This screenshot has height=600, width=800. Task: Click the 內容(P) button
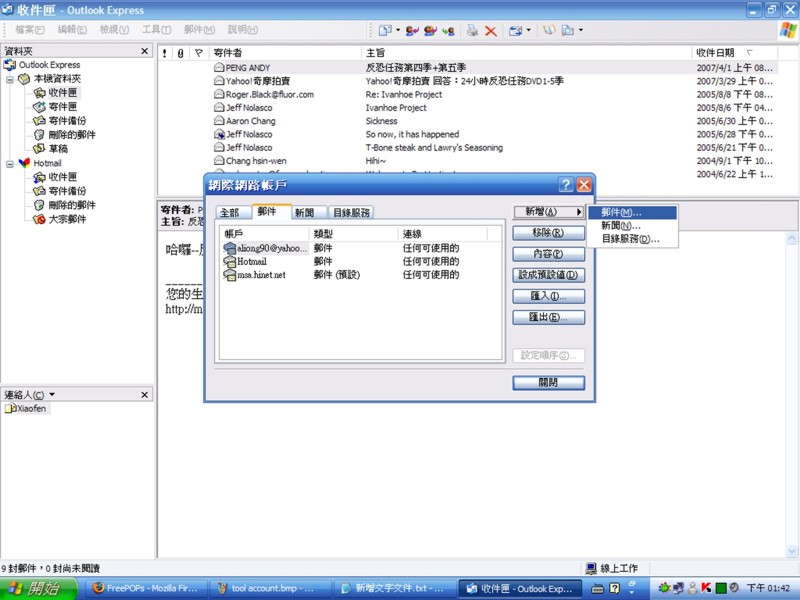(548, 254)
